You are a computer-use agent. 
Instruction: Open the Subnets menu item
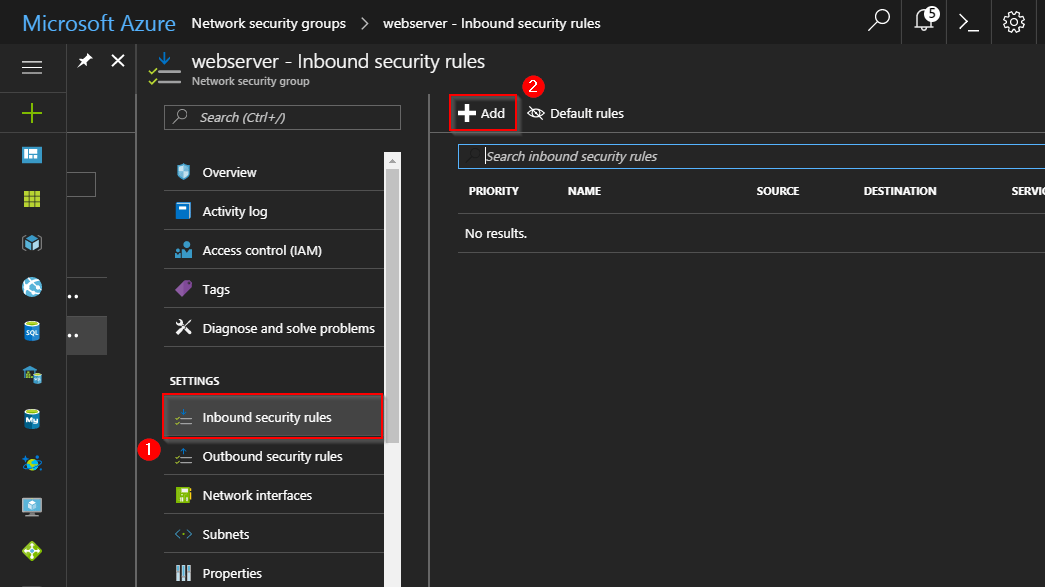[x=274, y=534]
